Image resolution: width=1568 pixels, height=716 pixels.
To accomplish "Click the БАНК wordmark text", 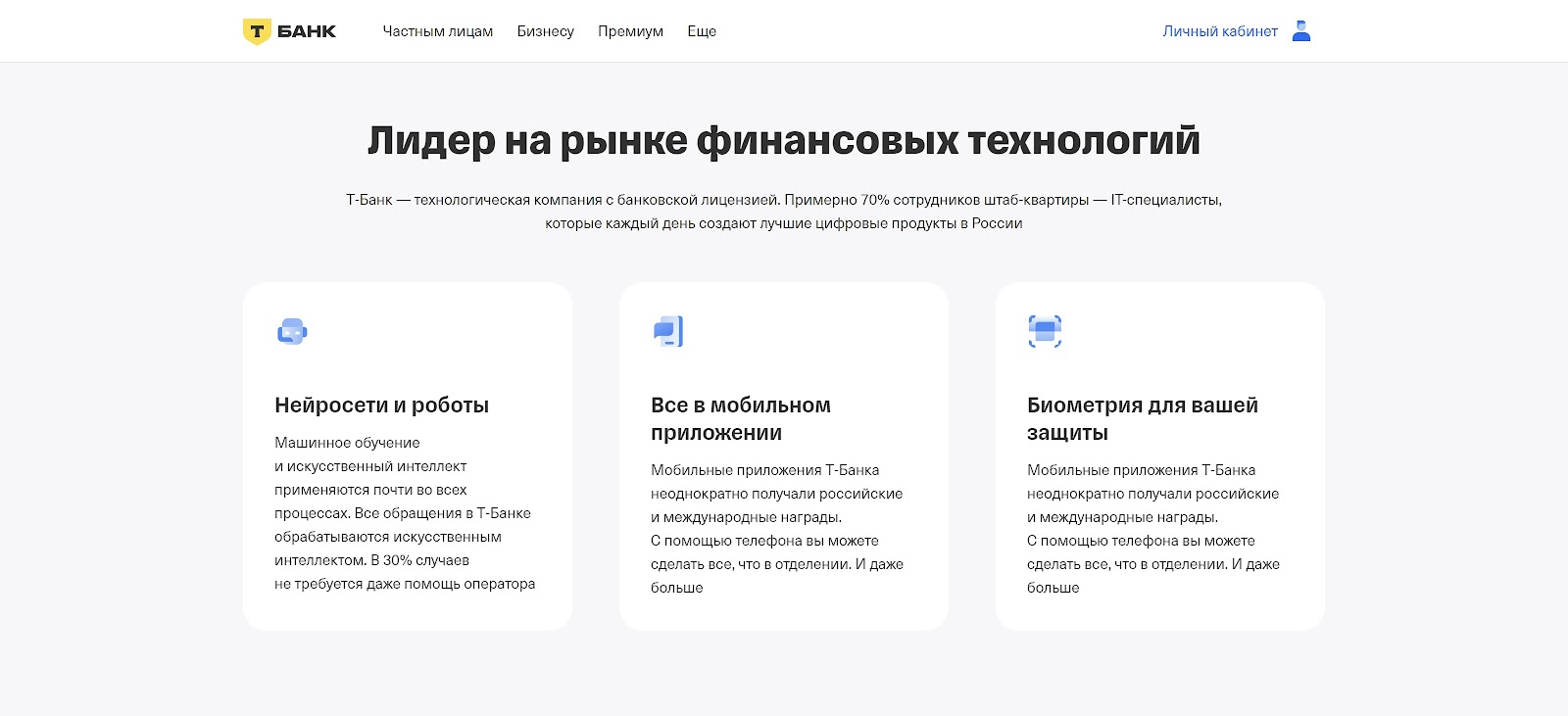I will coord(307,31).
